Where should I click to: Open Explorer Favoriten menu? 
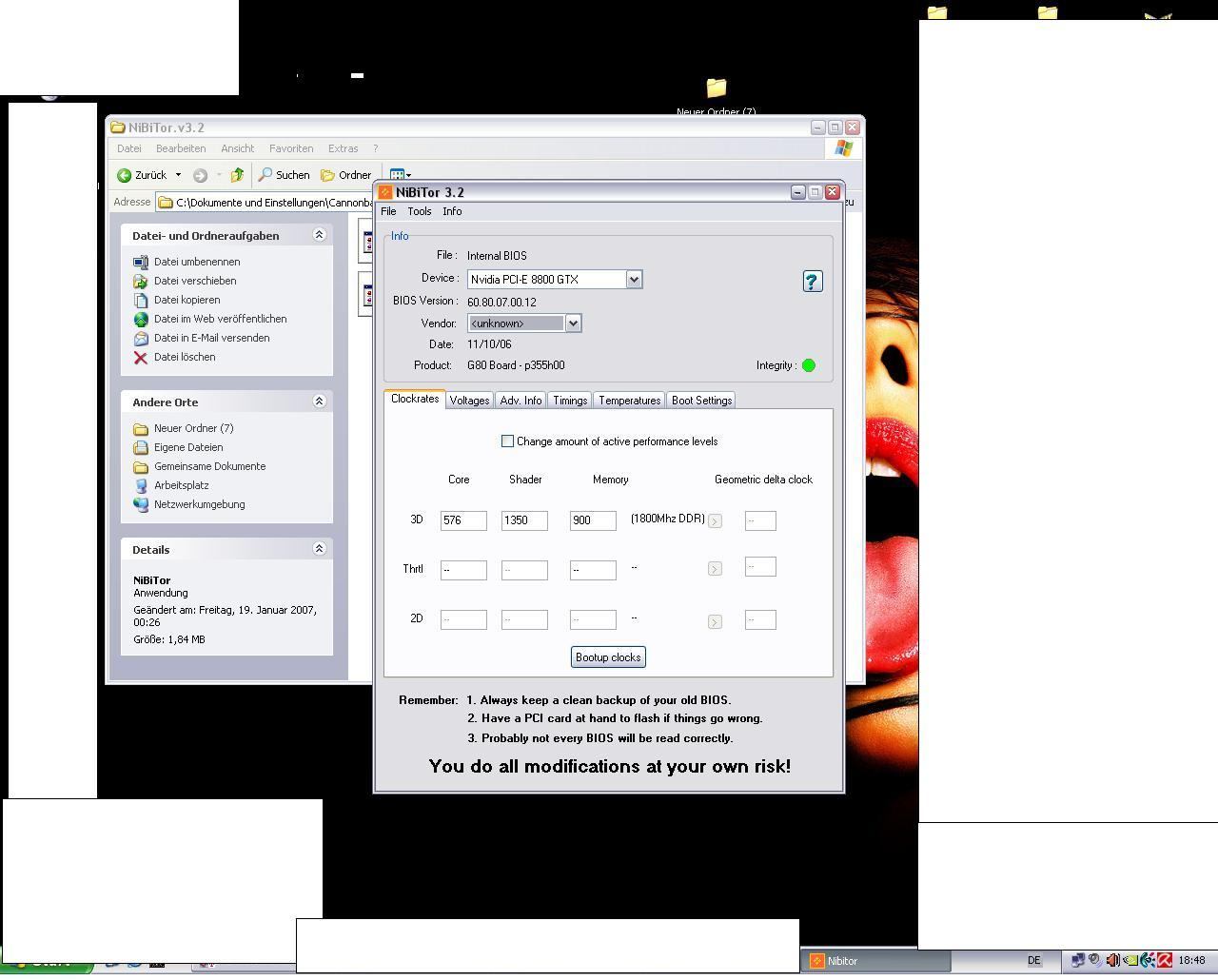[291, 148]
